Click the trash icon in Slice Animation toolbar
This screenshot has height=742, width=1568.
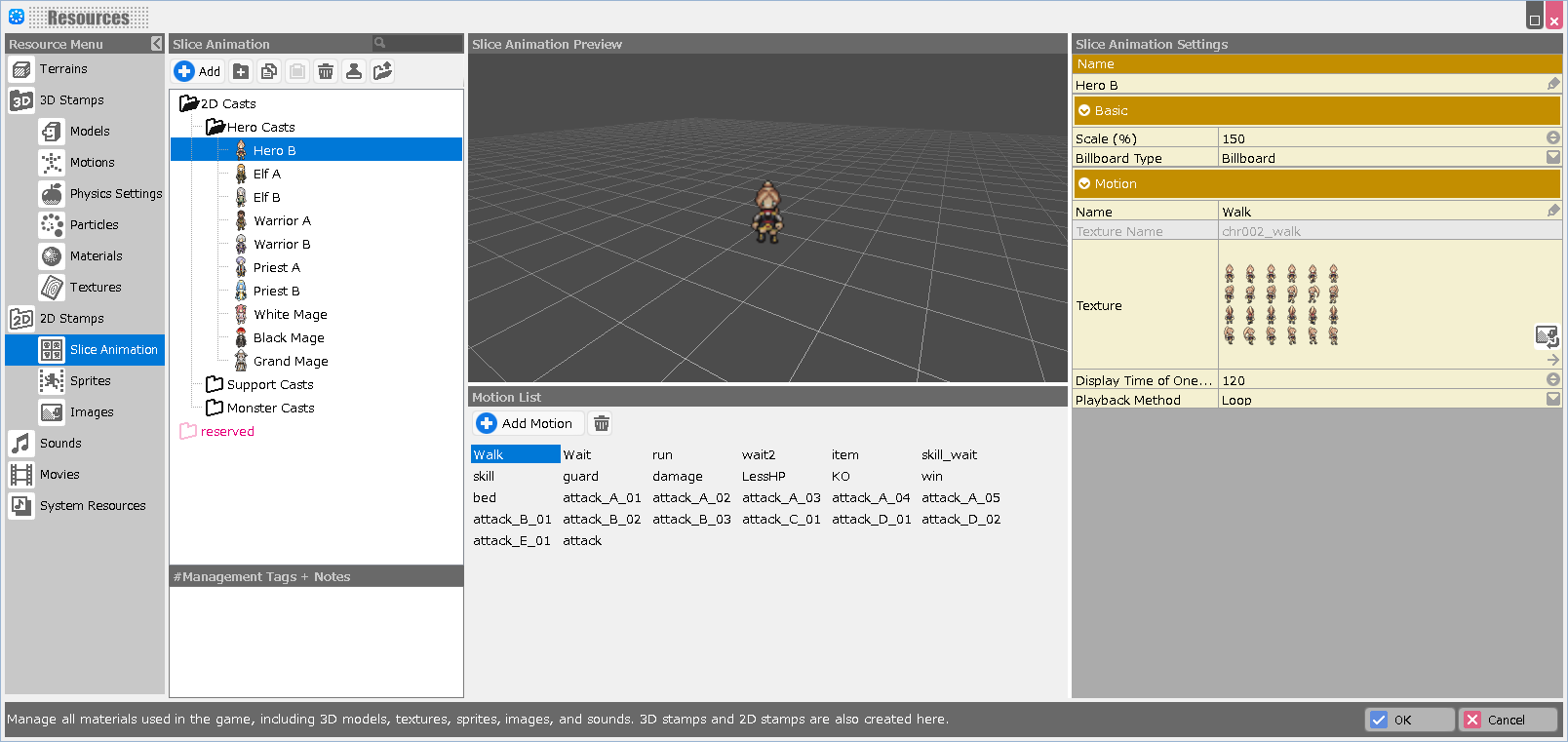tap(326, 71)
